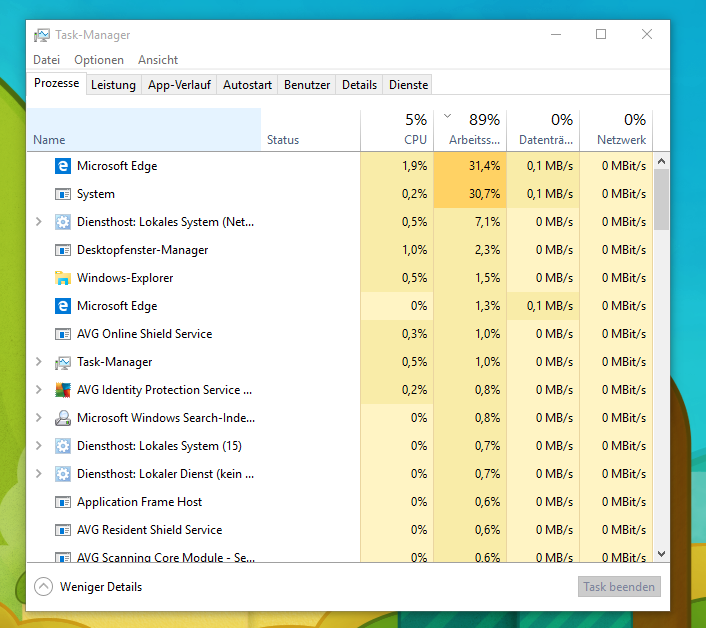Click the Task-Manager process row icon
Screen dimensions: 706x628
tap(63, 362)
